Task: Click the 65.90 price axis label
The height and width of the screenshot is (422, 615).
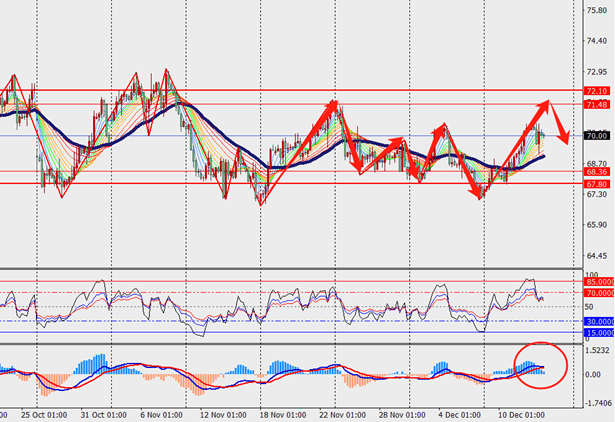Action: point(597,225)
